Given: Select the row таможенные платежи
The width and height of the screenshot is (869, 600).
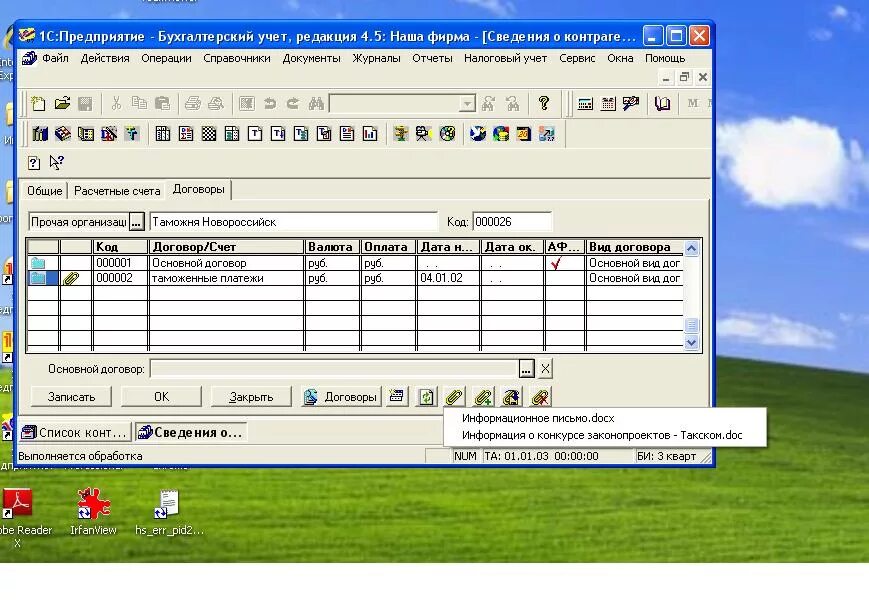Looking at the screenshot, I should point(355,278).
